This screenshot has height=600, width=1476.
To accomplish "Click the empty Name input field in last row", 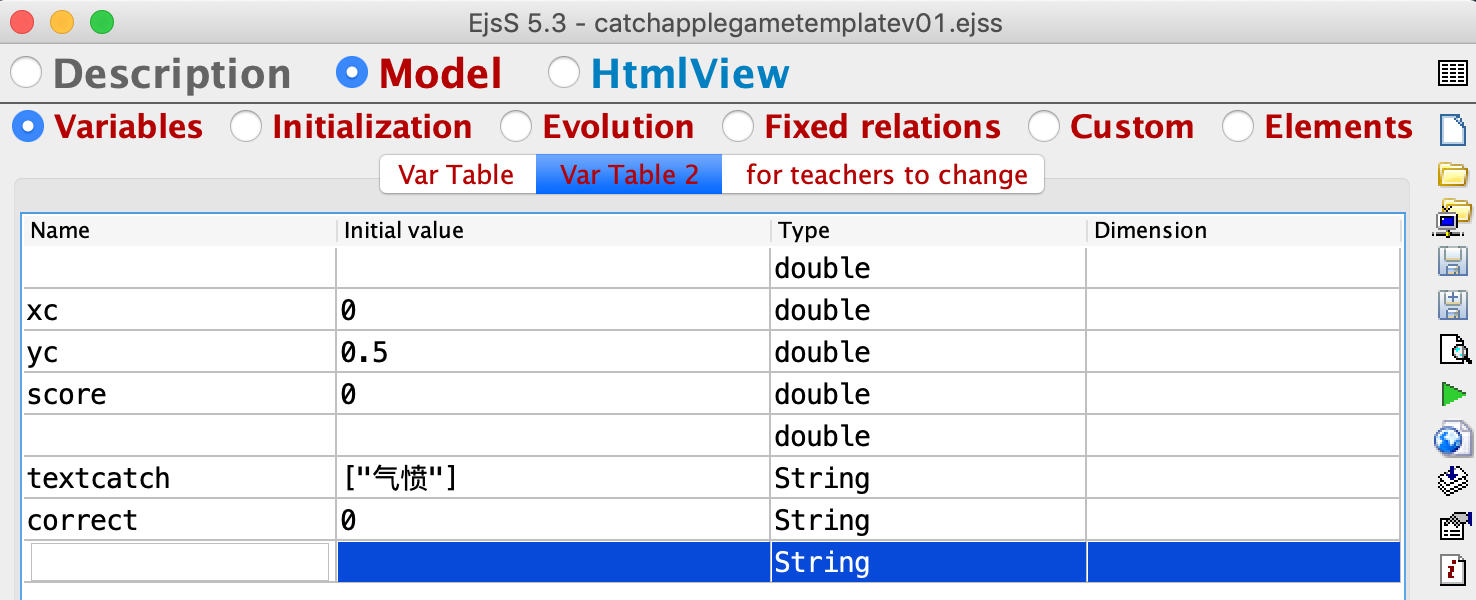I will pos(180,562).
